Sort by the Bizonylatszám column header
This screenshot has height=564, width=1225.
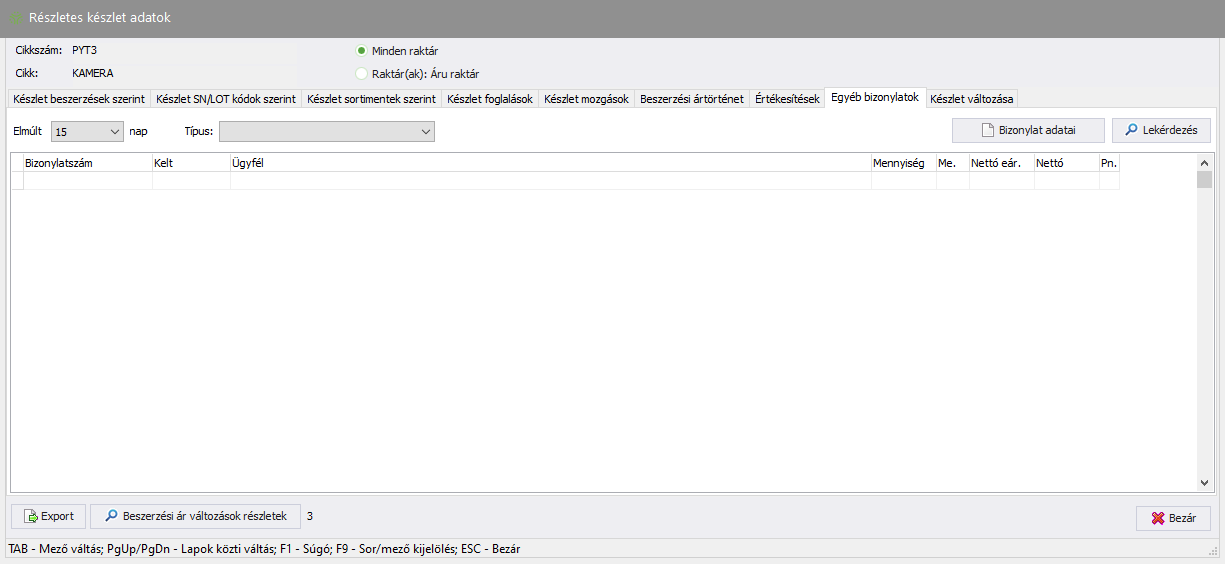[x=87, y=163]
